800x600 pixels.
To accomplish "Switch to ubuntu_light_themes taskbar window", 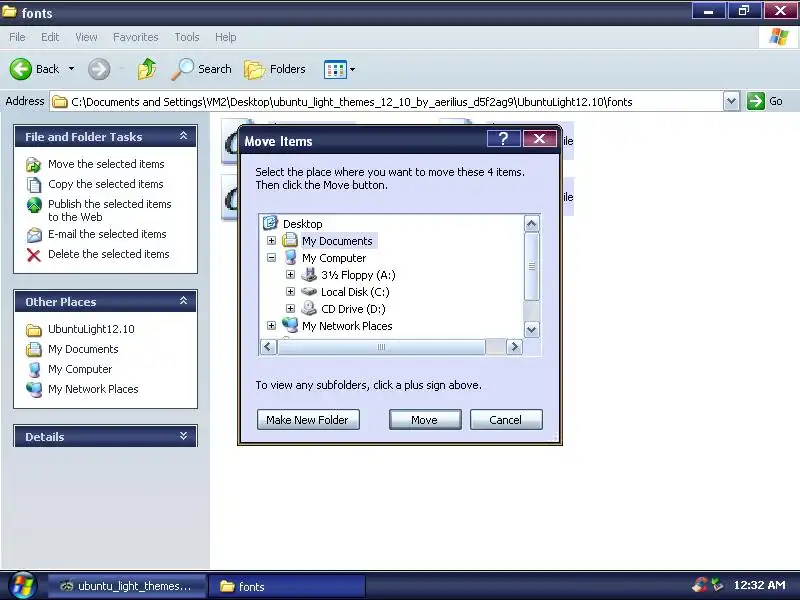I will (x=127, y=586).
